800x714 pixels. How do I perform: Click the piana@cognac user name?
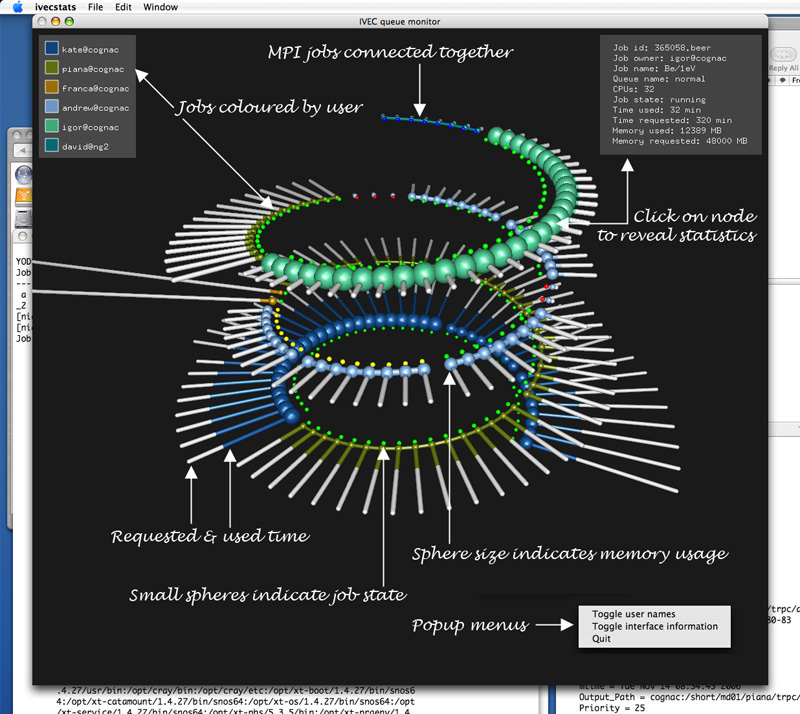(x=93, y=69)
